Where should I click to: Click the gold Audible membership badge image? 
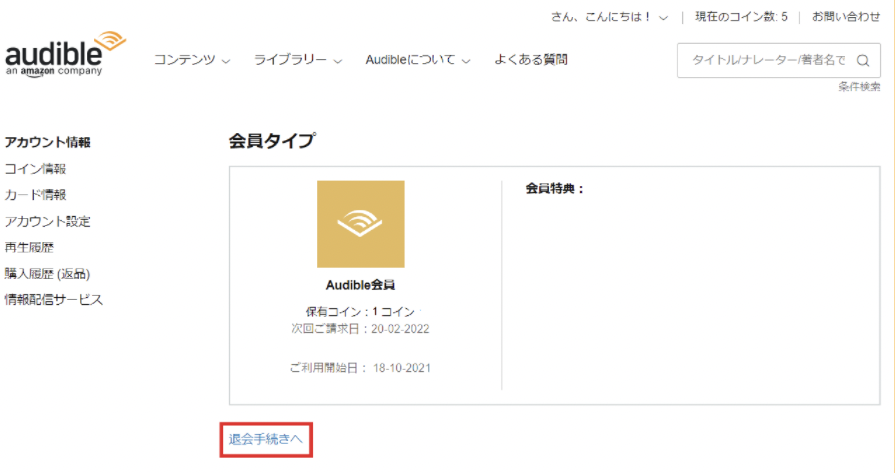(x=361, y=224)
